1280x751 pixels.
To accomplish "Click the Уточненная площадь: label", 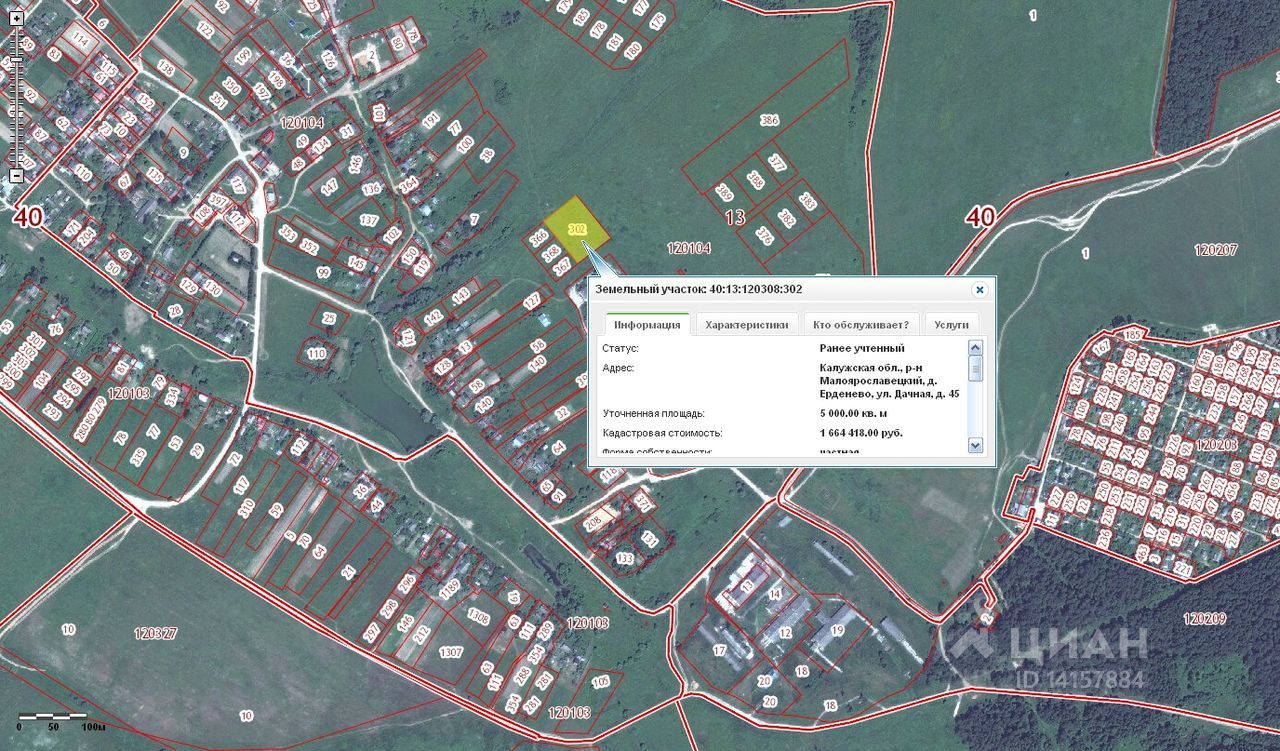I will point(654,413).
